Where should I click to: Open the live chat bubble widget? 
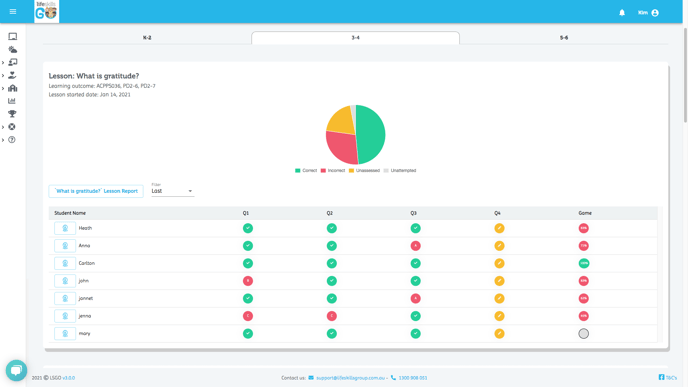[x=16, y=370]
